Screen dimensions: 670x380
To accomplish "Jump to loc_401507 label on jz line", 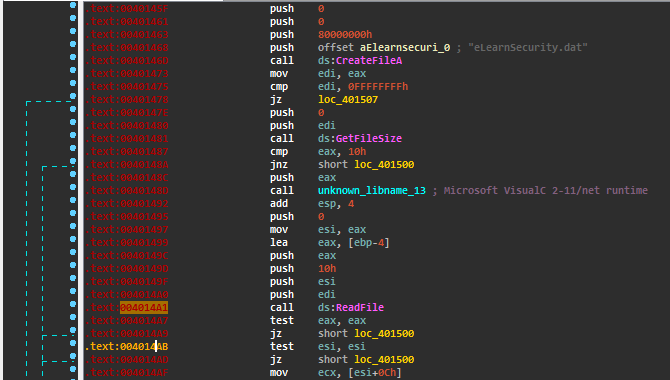I will 348,100.
